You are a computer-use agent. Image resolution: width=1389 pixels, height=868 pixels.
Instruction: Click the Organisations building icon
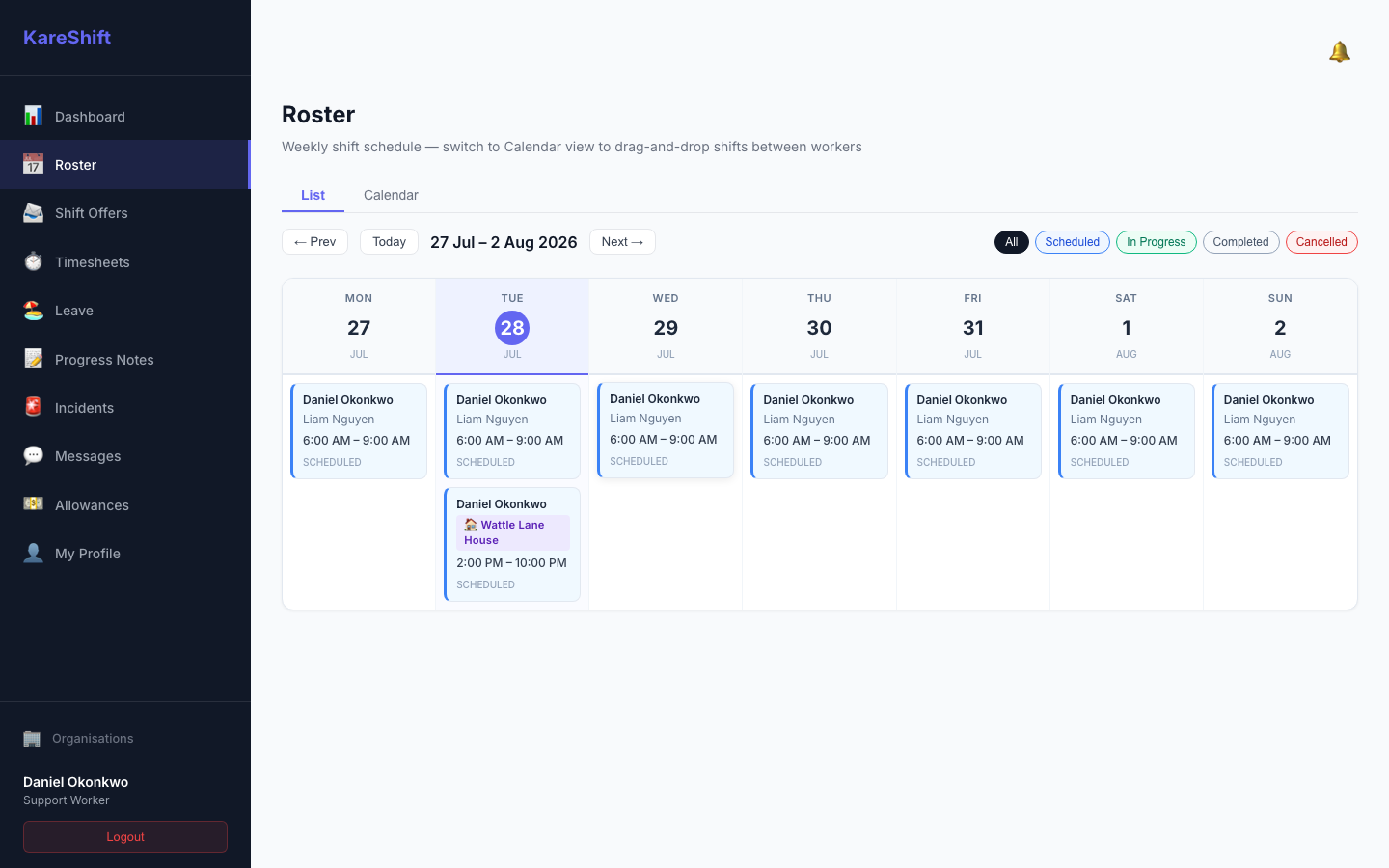coord(32,739)
